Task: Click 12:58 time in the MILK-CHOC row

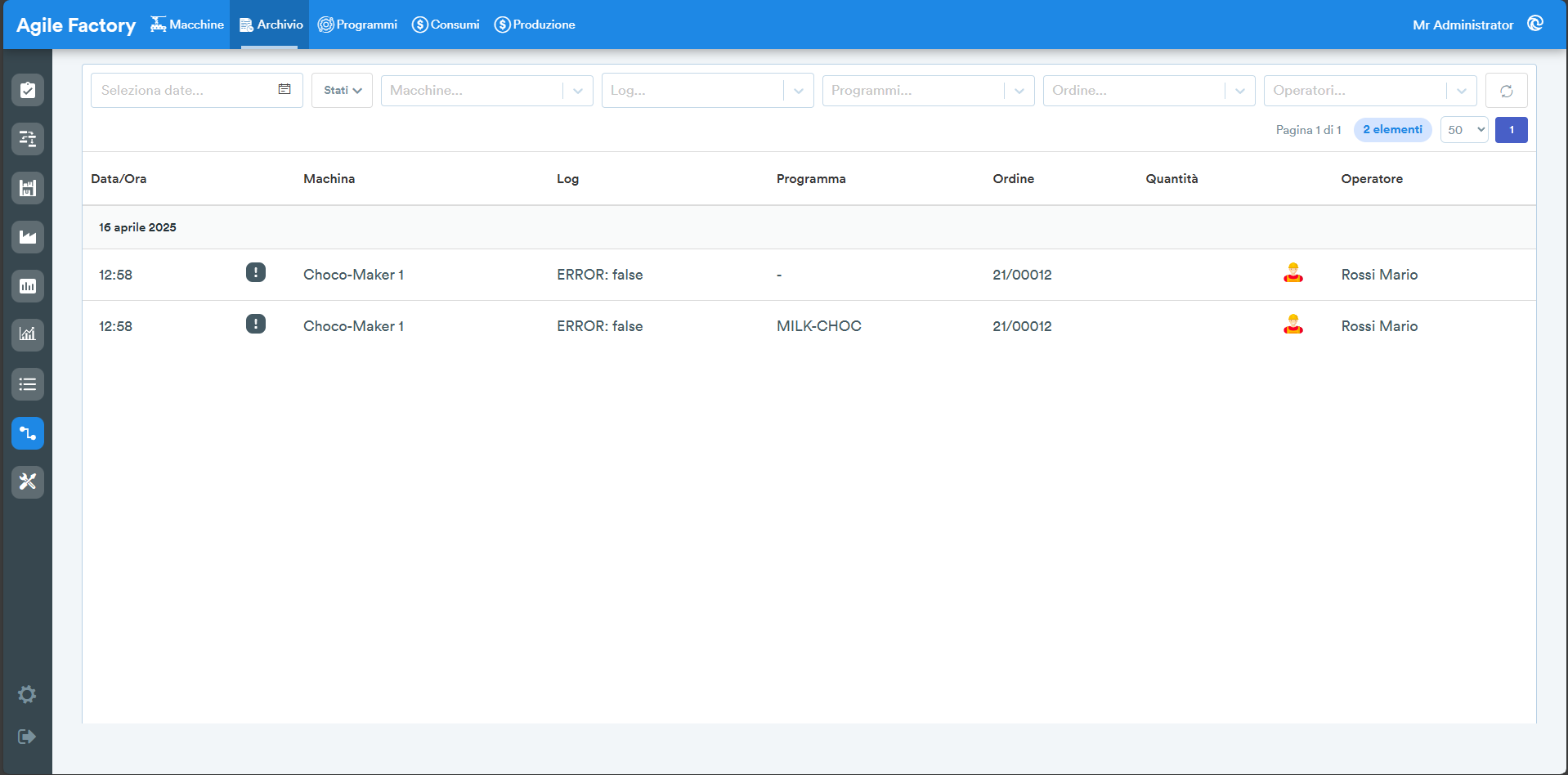Action: pyautogui.click(x=115, y=326)
